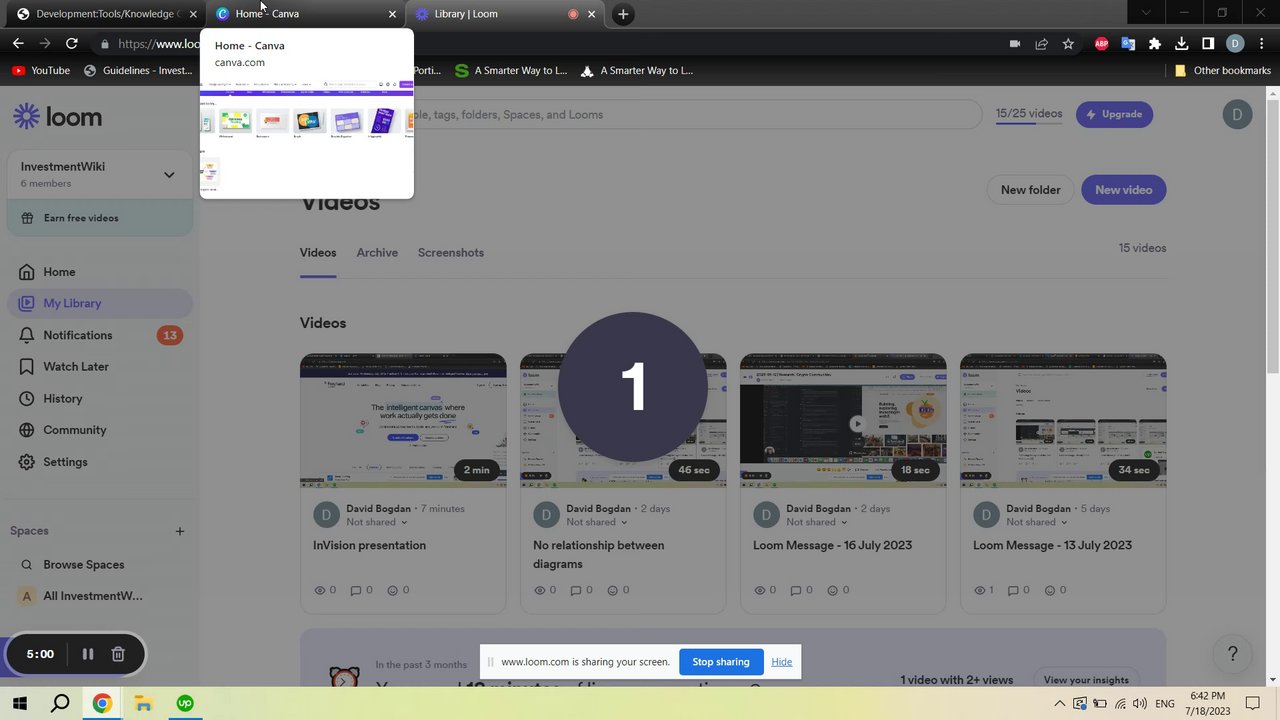This screenshot has width=1280, height=720.
Task: Reload the page in Chrome toolbar
Action: pyautogui.click(x=72, y=44)
